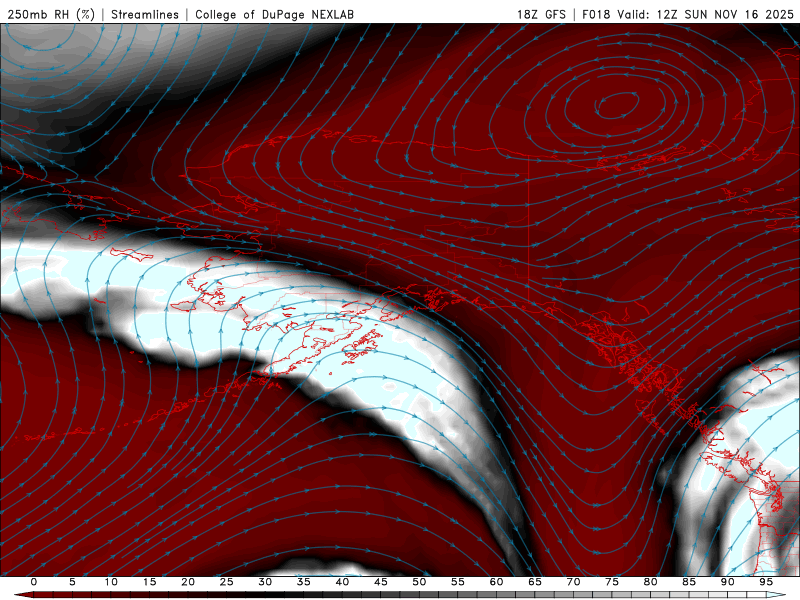The height and width of the screenshot is (600, 800).
Task: Click the "15" label on the color scale
Action: (x=149, y=582)
